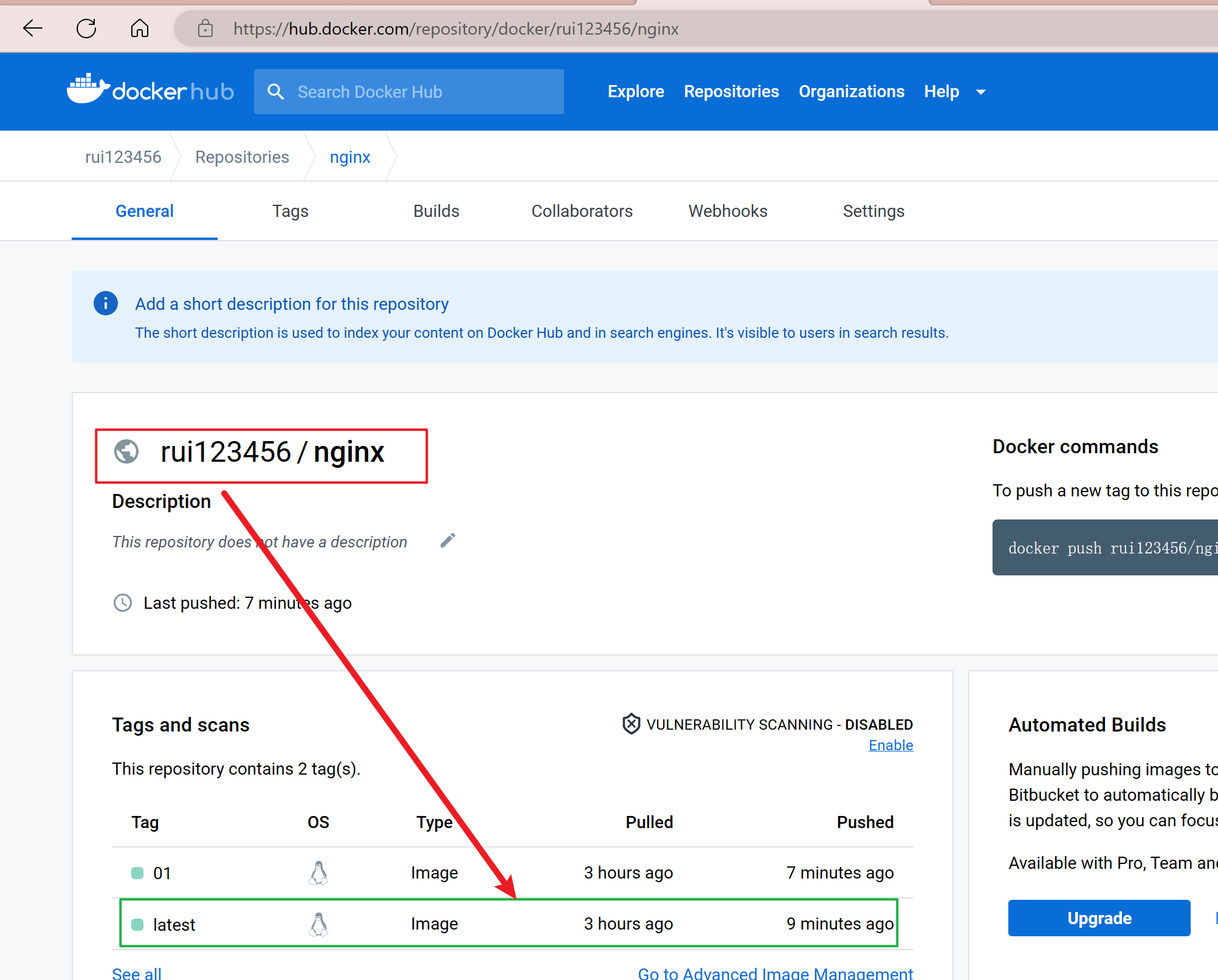Image resolution: width=1218 pixels, height=980 pixels.
Task: Click the Repositories breadcrumb
Action: click(x=242, y=157)
